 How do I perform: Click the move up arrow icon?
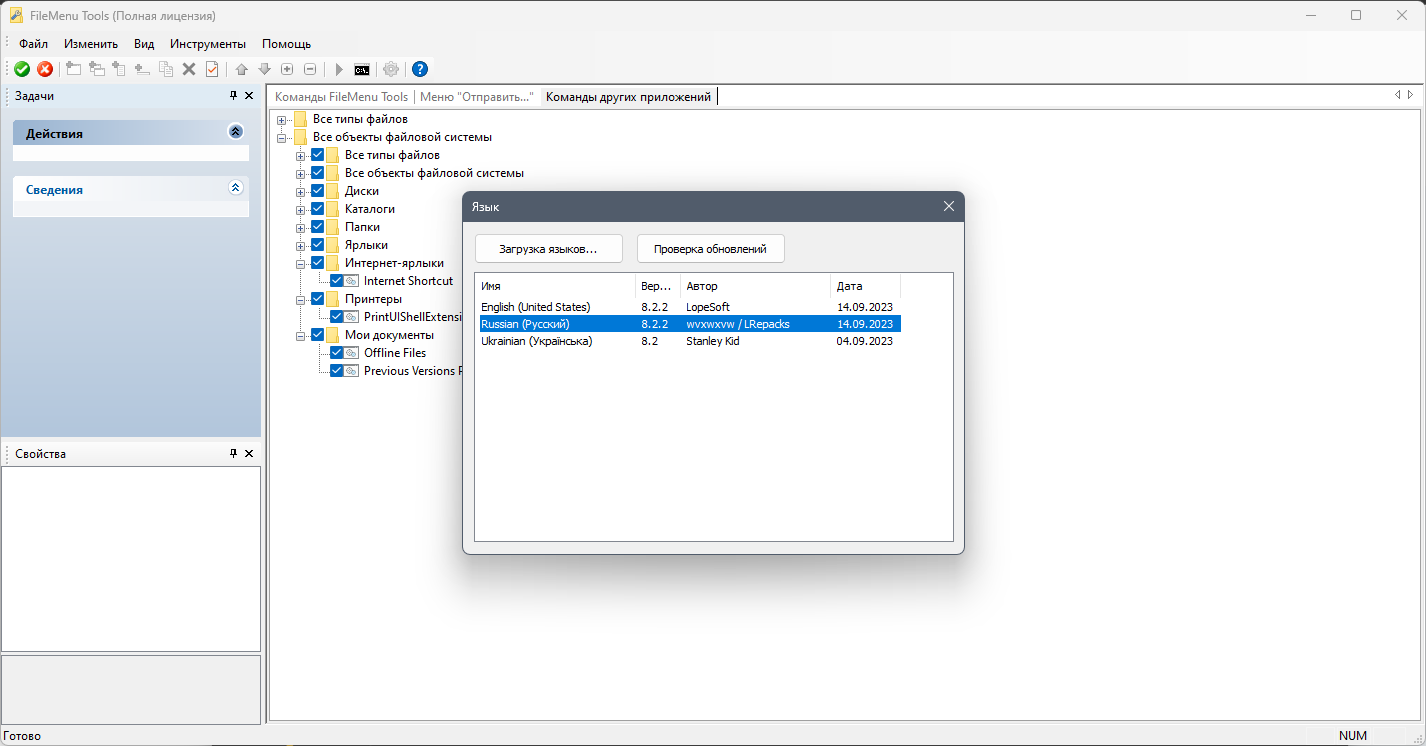pos(241,69)
